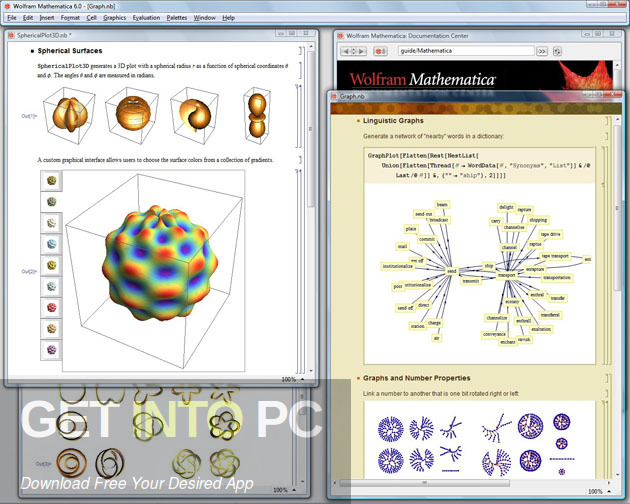Click the first spherical plot with lobed surface
Image resolution: width=630 pixels, height=504 pixels.
click(69, 115)
